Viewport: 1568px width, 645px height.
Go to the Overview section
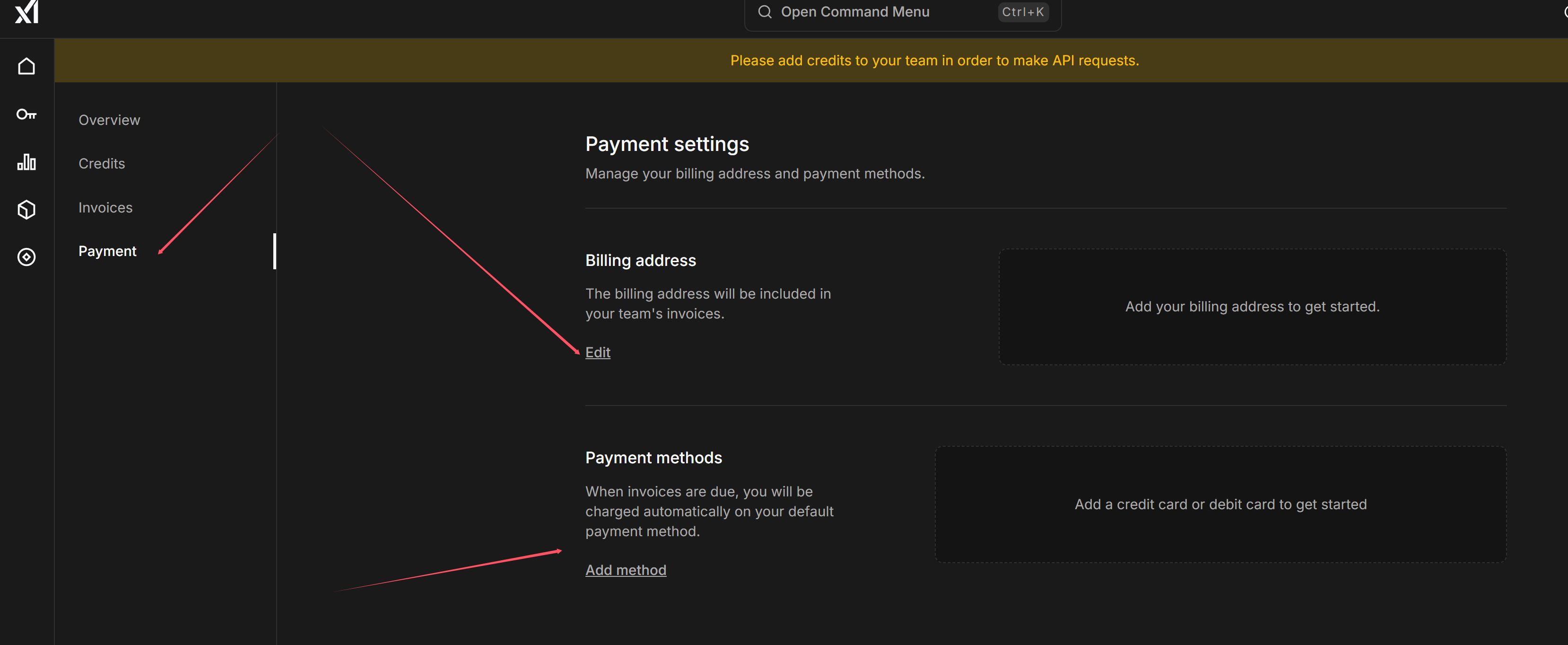click(x=109, y=120)
